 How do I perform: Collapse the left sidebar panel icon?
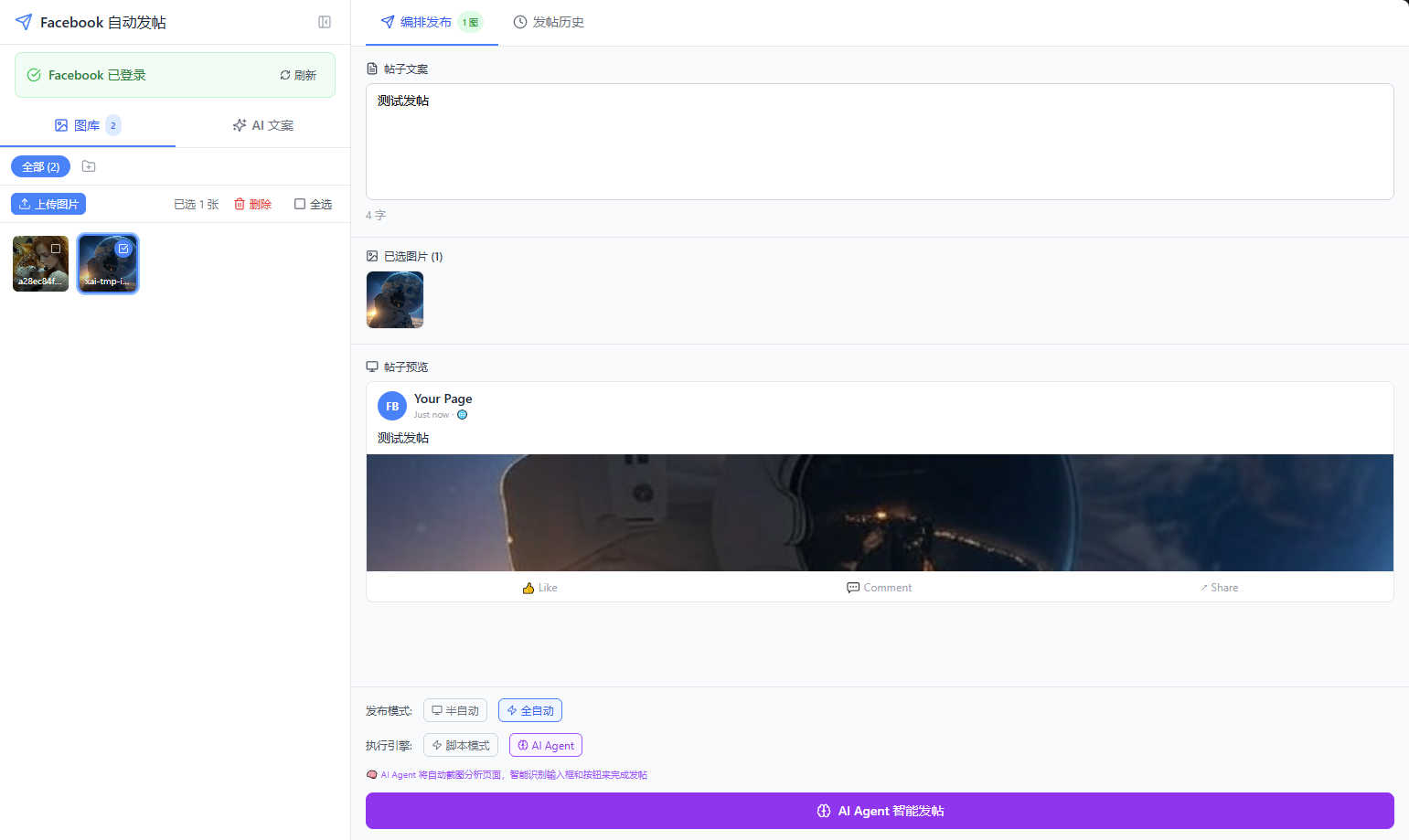(x=325, y=22)
